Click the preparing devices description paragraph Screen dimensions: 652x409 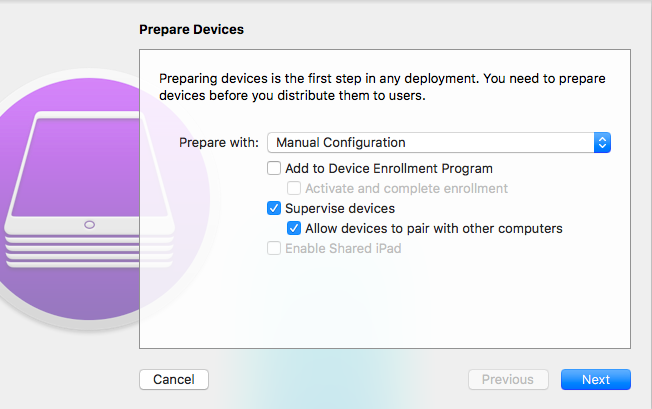(x=383, y=87)
